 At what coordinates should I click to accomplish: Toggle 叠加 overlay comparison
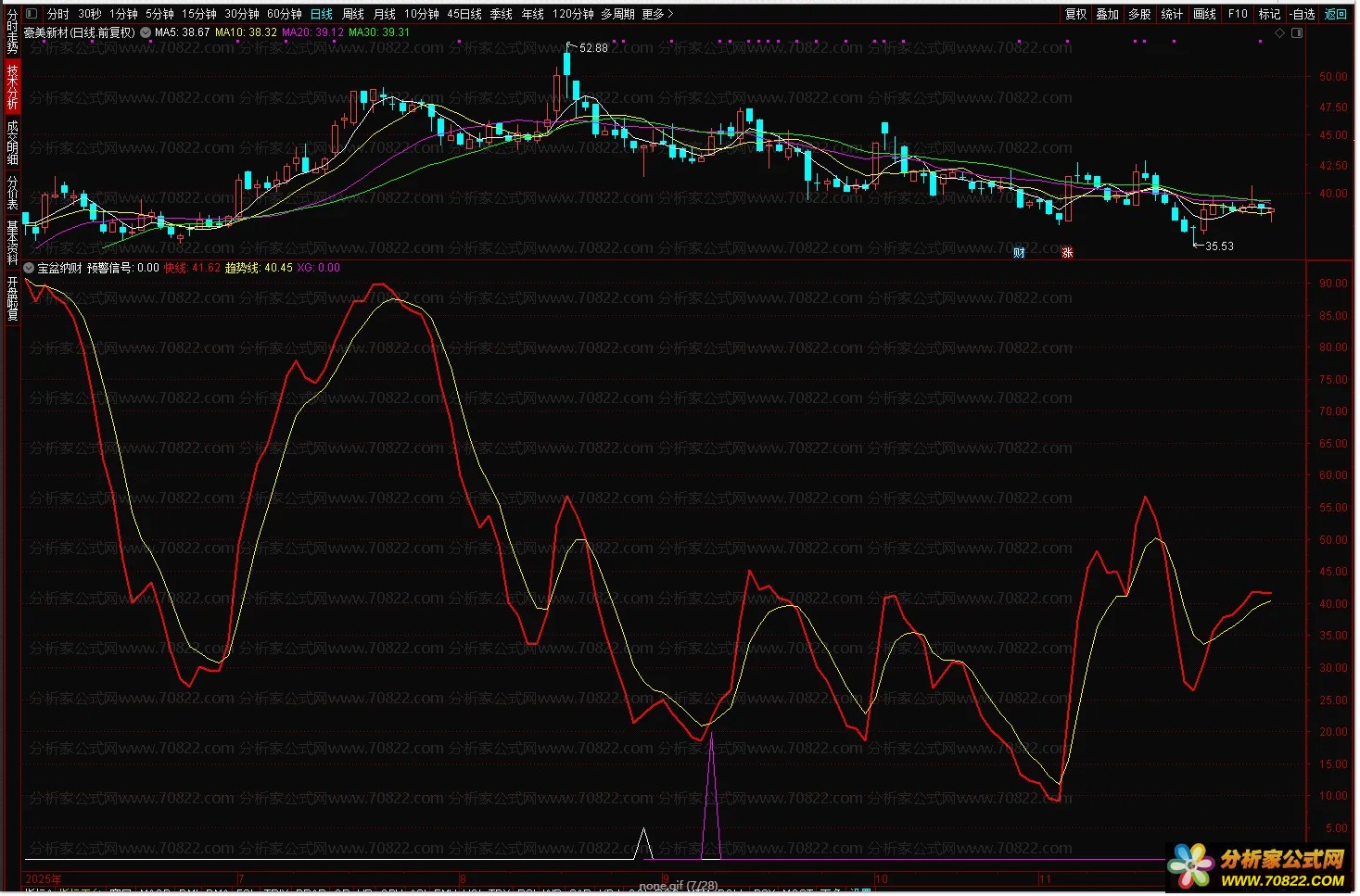[x=1108, y=14]
